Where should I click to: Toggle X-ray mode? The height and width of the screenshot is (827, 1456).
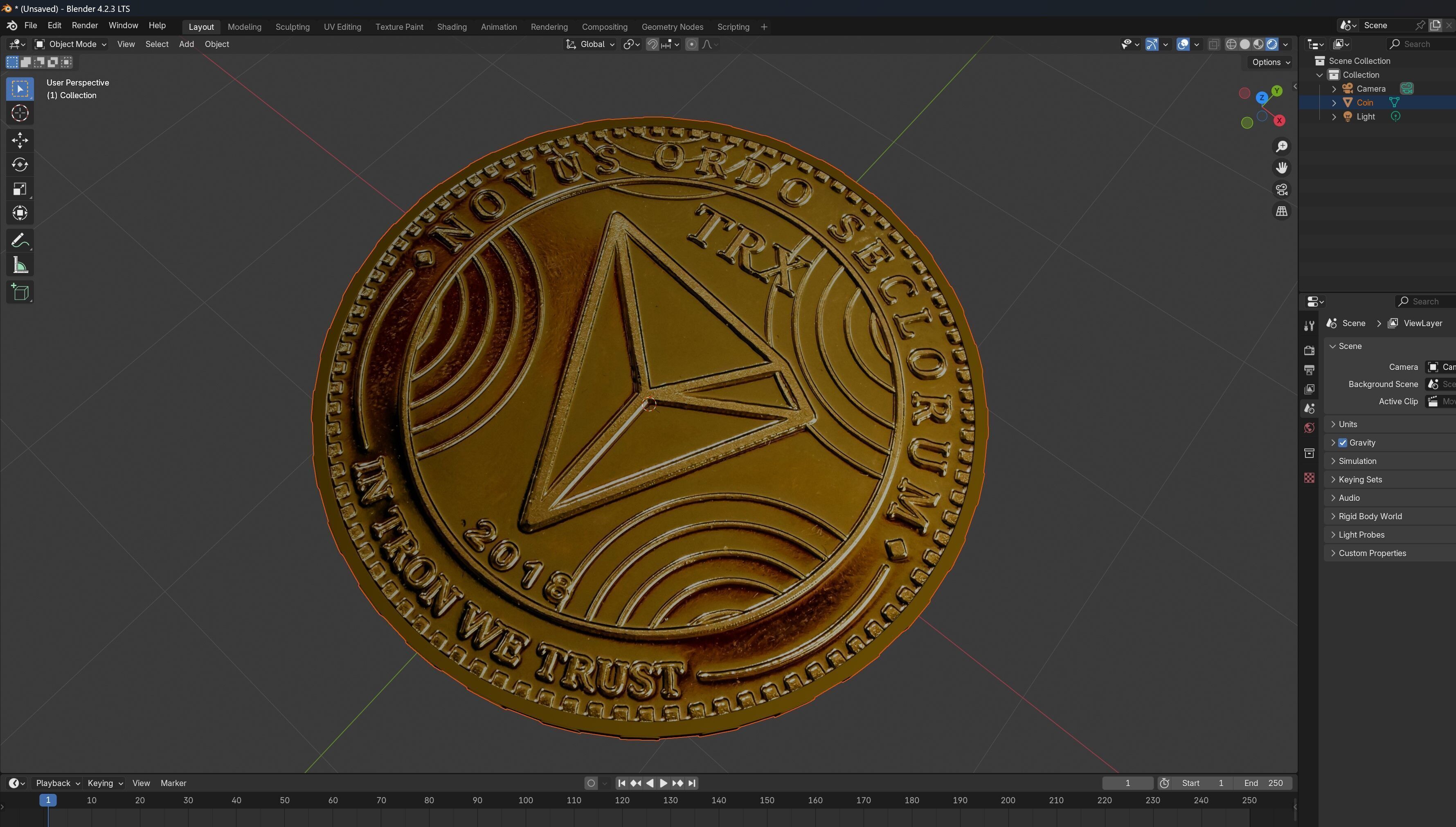point(1213,44)
